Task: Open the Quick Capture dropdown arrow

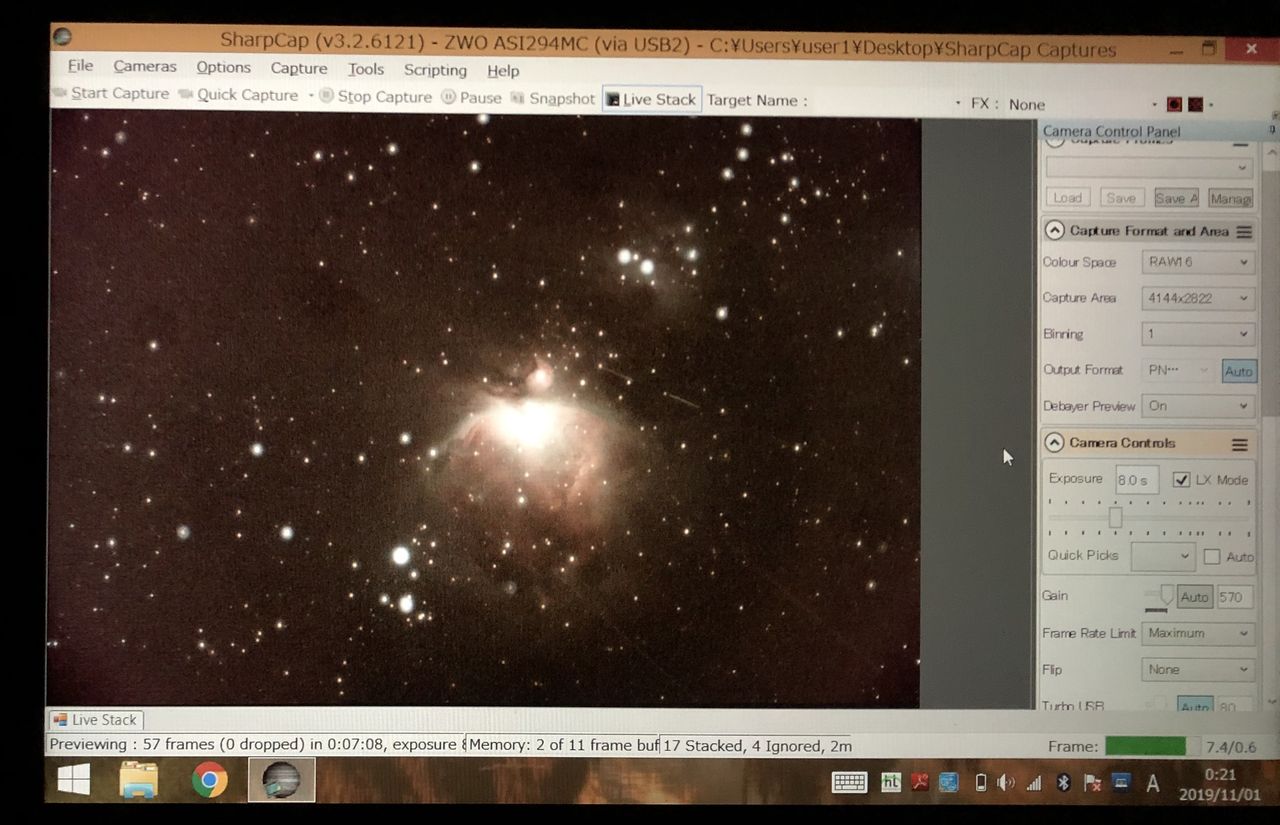Action: (311, 96)
